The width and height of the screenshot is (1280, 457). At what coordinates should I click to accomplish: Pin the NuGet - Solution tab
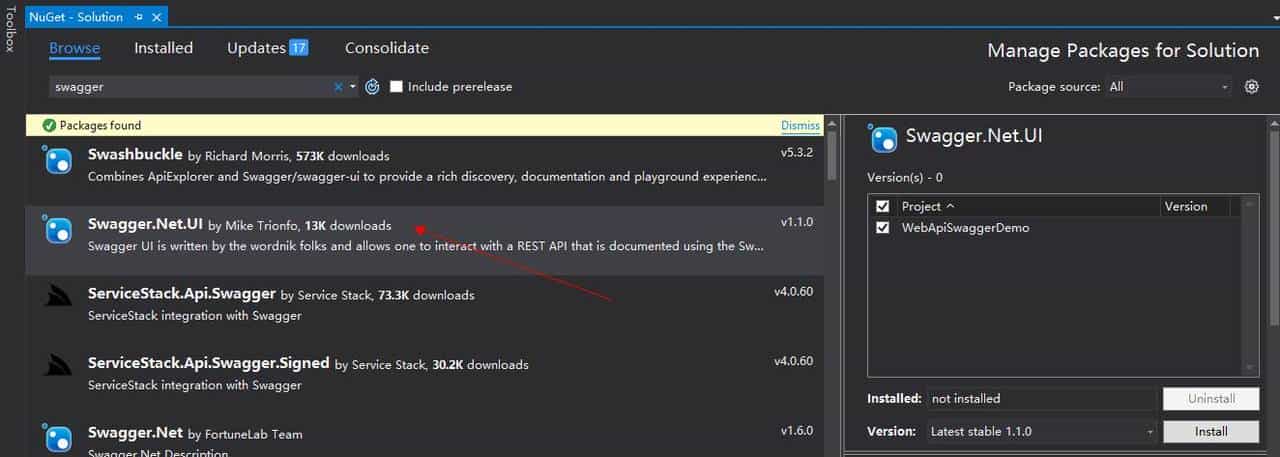139,17
